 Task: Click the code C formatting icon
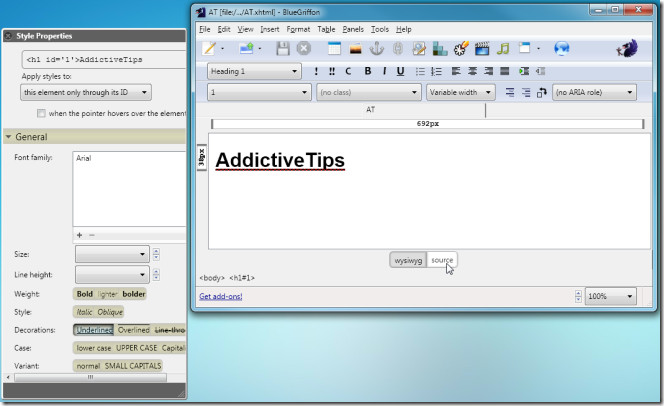(x=348, y=71)
